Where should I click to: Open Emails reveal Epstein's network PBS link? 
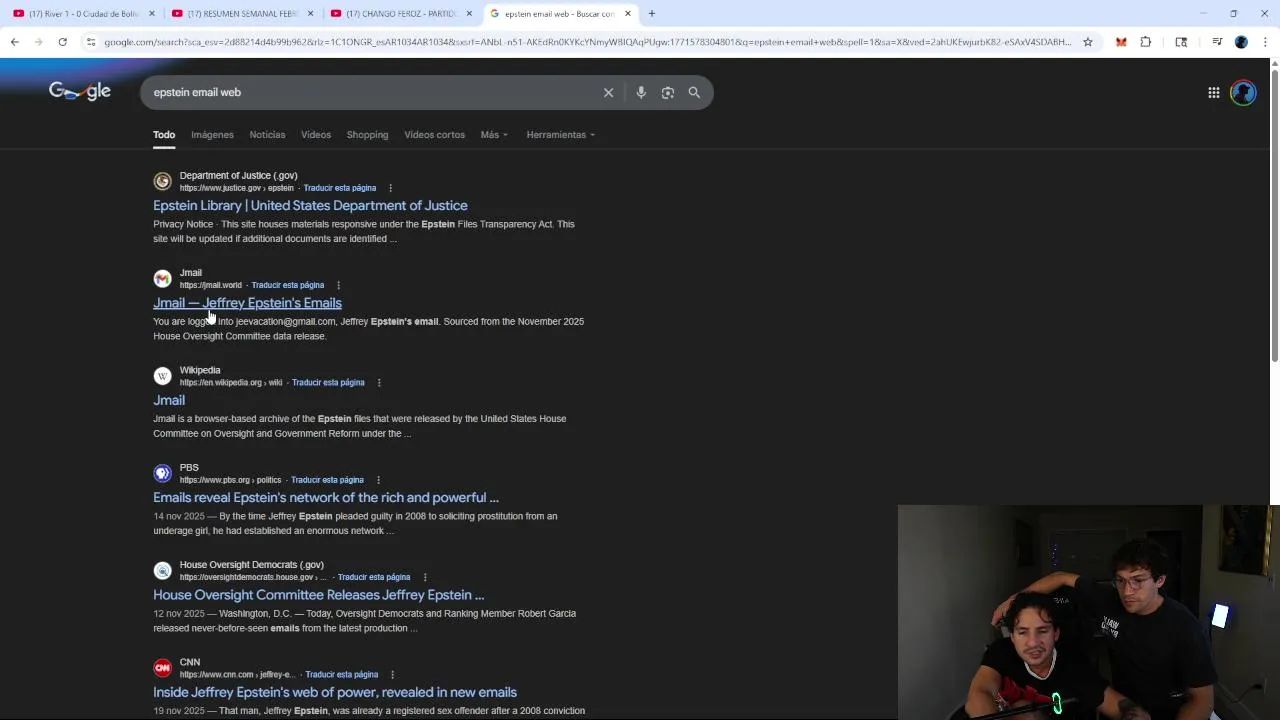point(326,497)
